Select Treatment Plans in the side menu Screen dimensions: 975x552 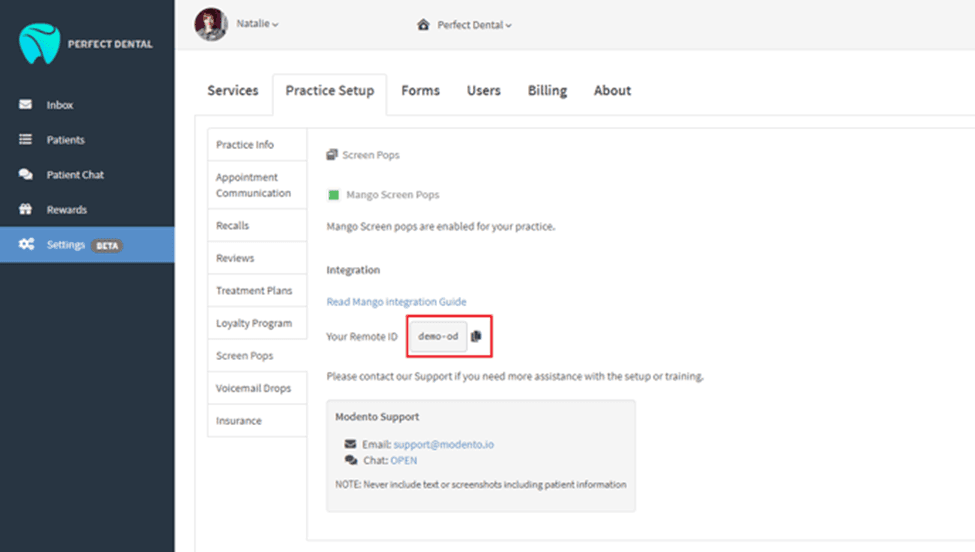pyautogui.click(x=257, y=290)
